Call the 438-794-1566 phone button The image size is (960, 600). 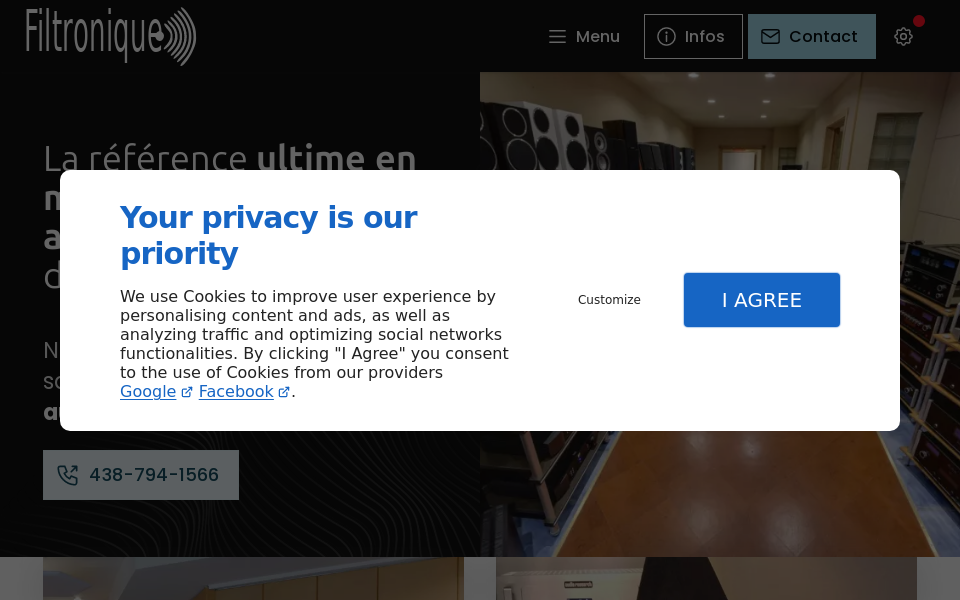point(141,475)
